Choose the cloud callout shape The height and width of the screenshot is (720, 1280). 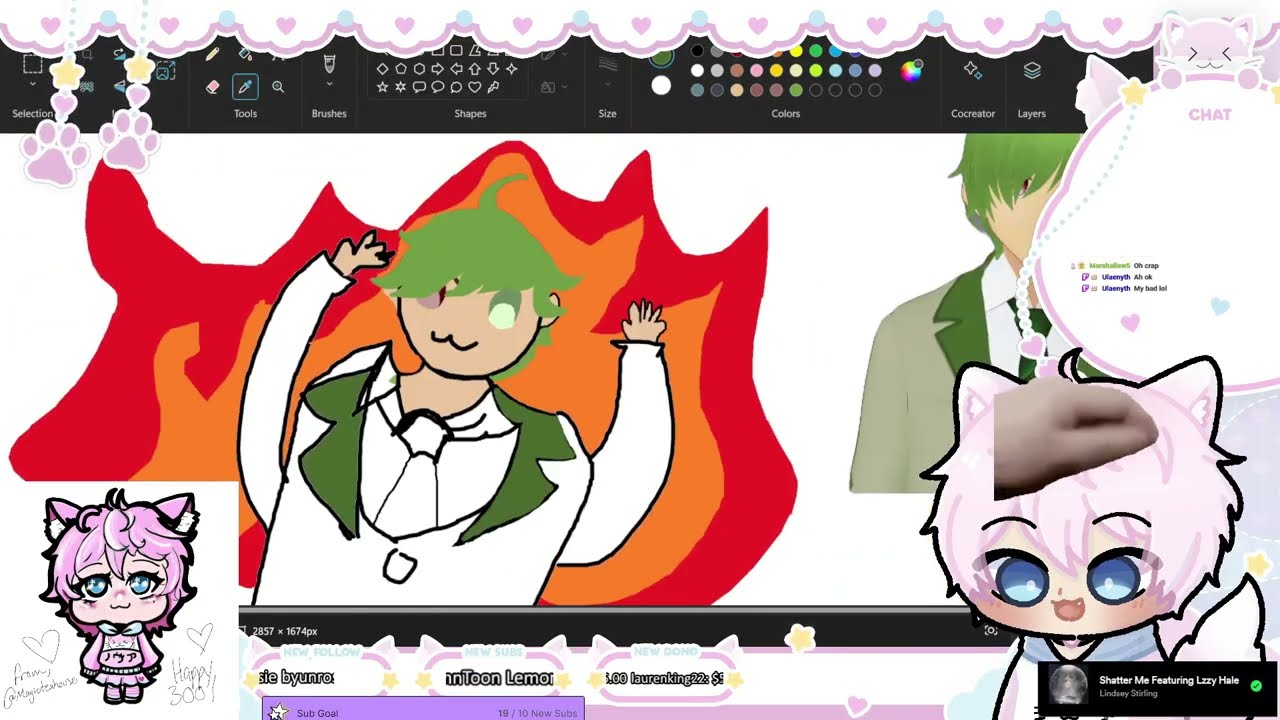click(456, 87)
